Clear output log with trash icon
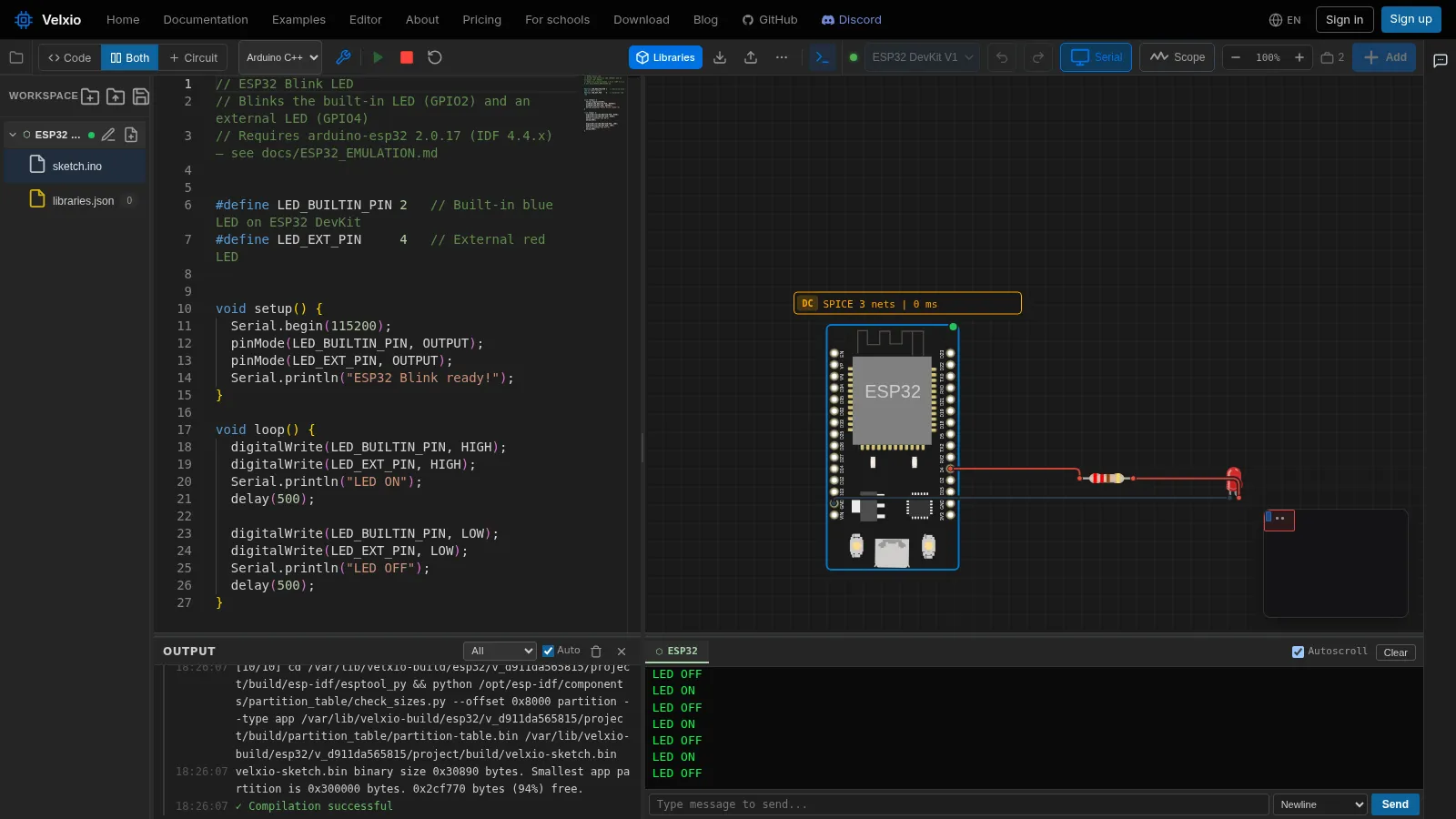This screenshot has width=1456, height=819. click(x=596, y=652)
